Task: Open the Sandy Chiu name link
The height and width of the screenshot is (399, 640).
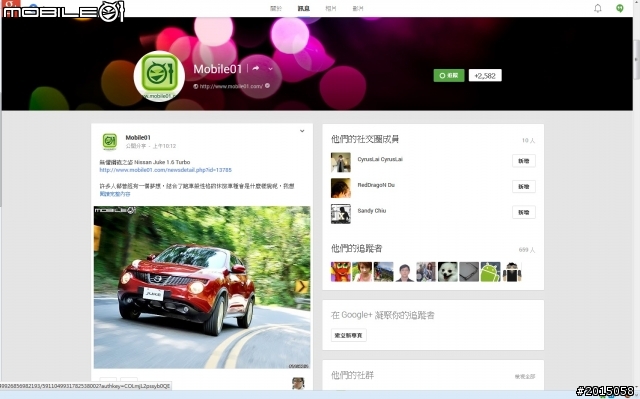Action: [371, 211]
